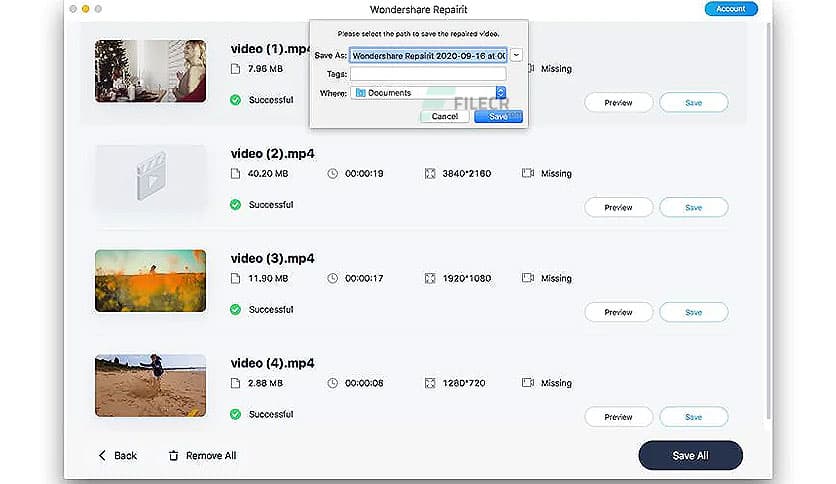The width and height of the screenshot is (836, 484).
Task: Click the Back arrow icon
Action: [102, 455]
